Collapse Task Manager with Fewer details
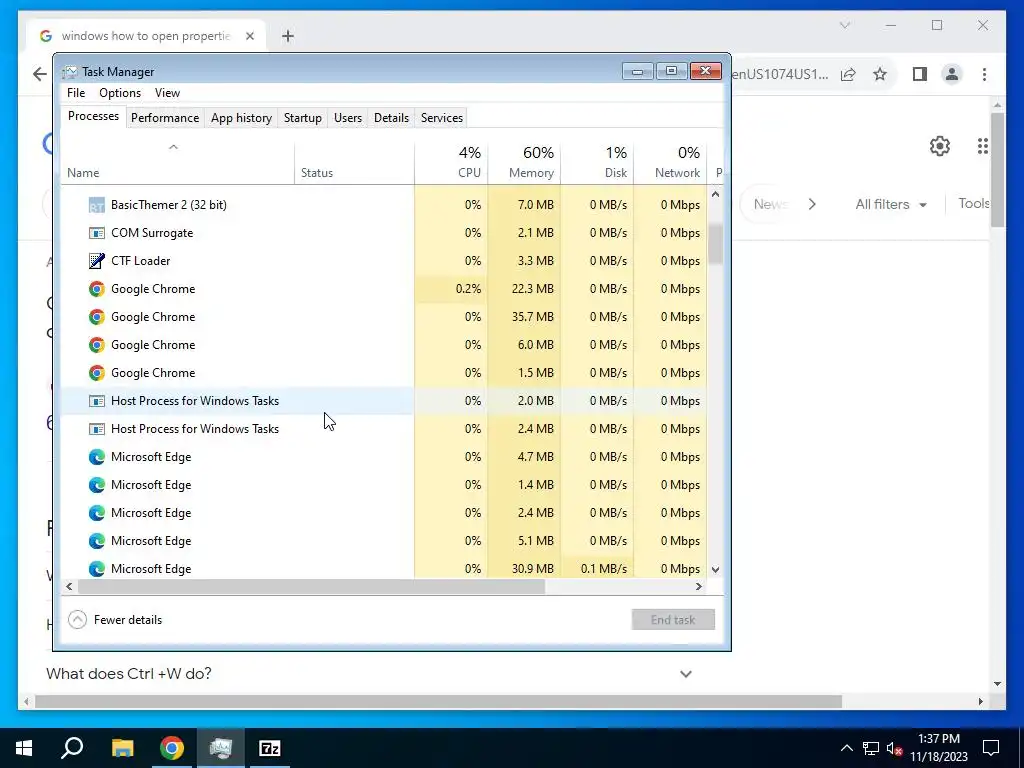Screen dimensions: 1024x768 [115, 620]
